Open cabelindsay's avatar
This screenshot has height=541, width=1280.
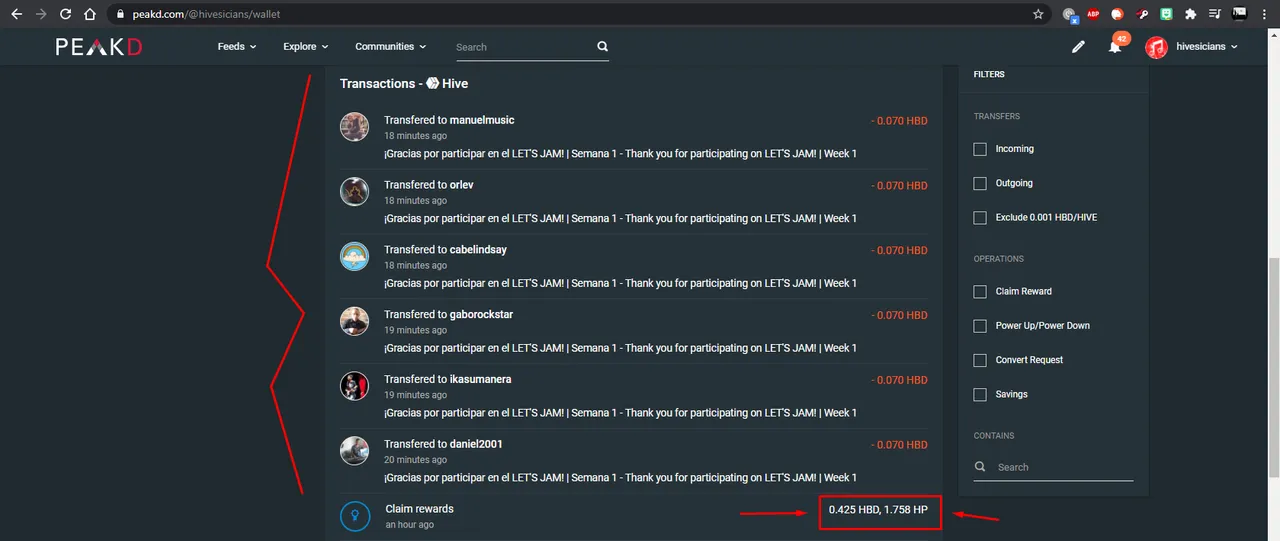[x=354, y=256]
